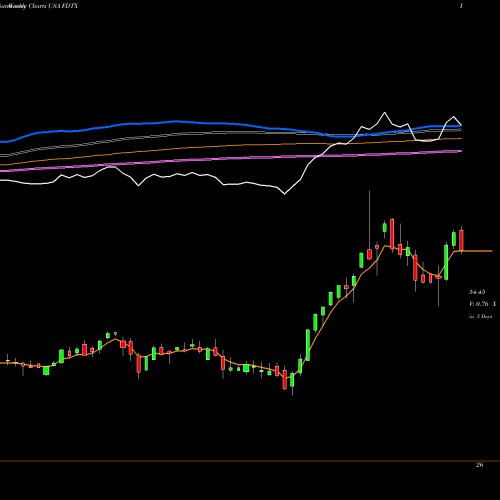500x500 pixels.
Task: Click the small red dot candle near the early peak
Action: [115, 333]
